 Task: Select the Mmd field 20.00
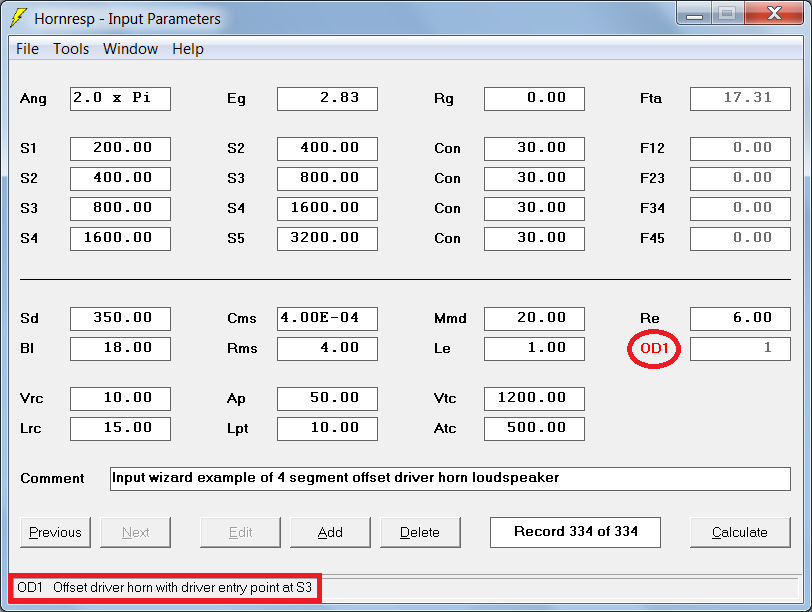pos(534,318)
